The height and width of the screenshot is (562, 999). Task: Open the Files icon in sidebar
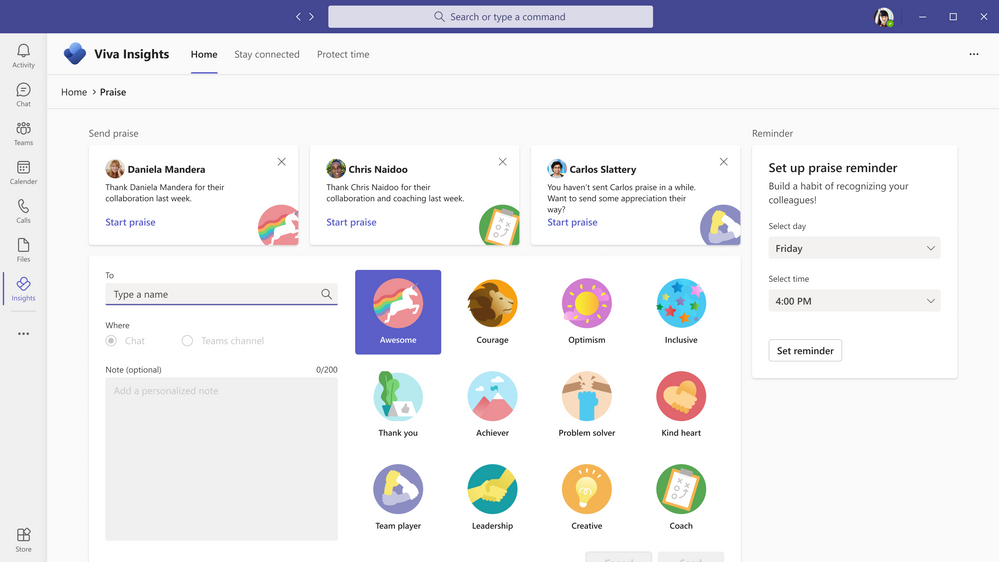(x=23, y=250)
